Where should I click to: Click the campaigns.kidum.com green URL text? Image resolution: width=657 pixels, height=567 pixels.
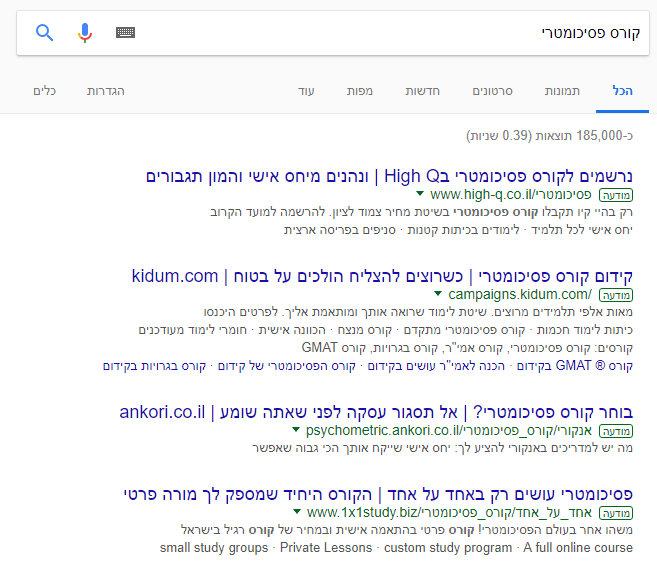tap(520, 295)
